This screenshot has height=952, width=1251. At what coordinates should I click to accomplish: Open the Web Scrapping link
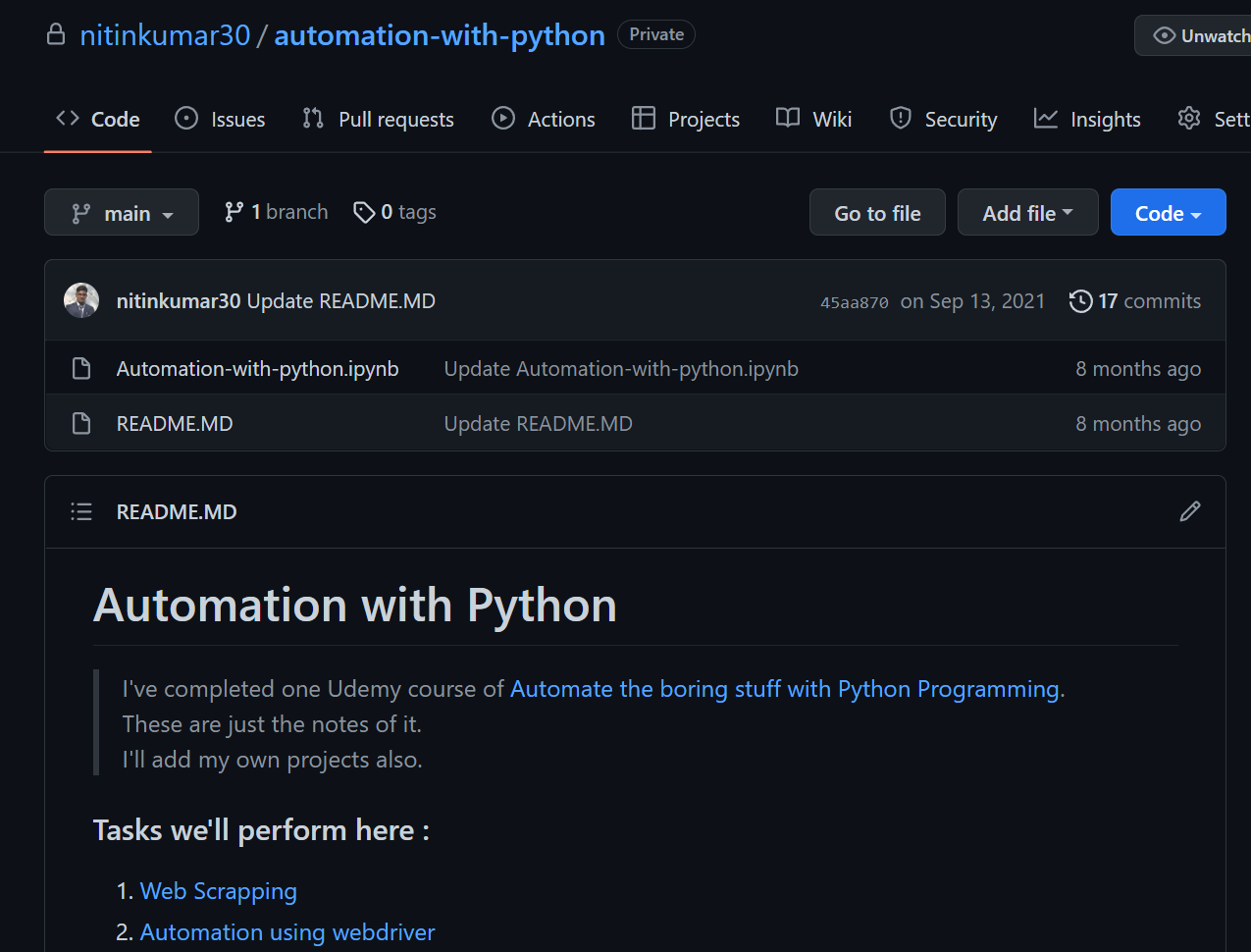[218, 891]
